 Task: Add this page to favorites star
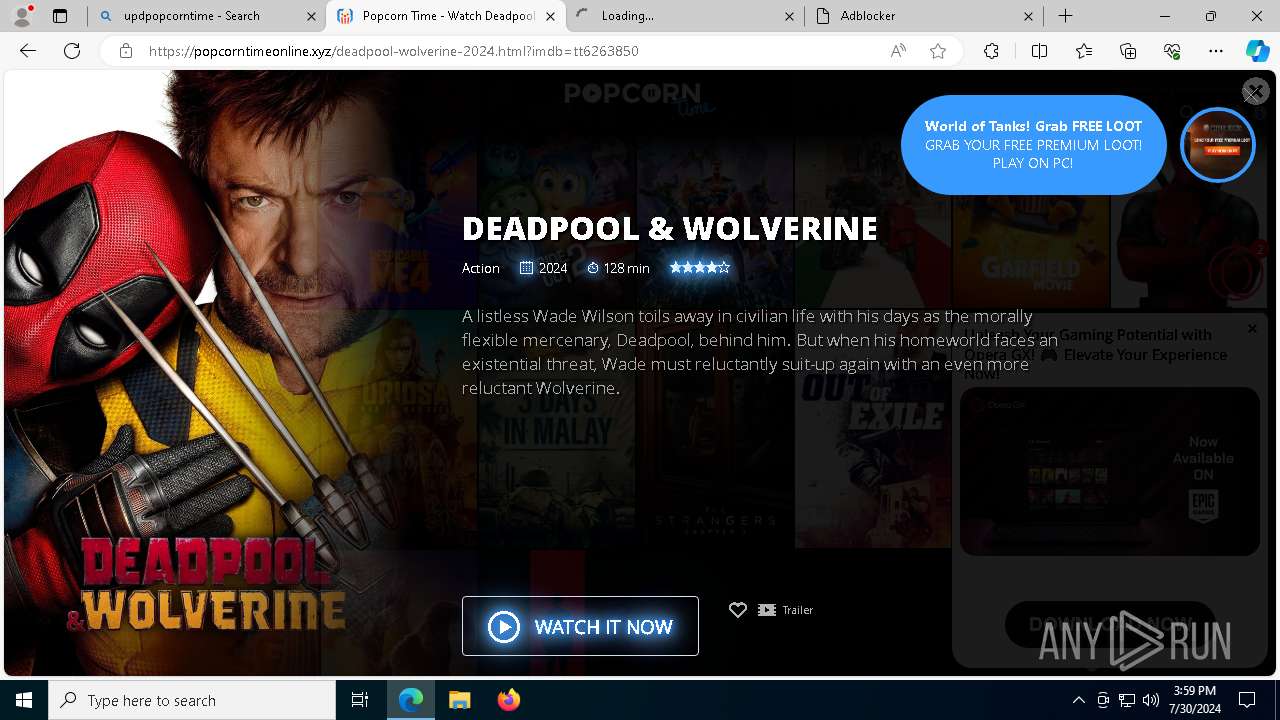[x=938, y=51]
